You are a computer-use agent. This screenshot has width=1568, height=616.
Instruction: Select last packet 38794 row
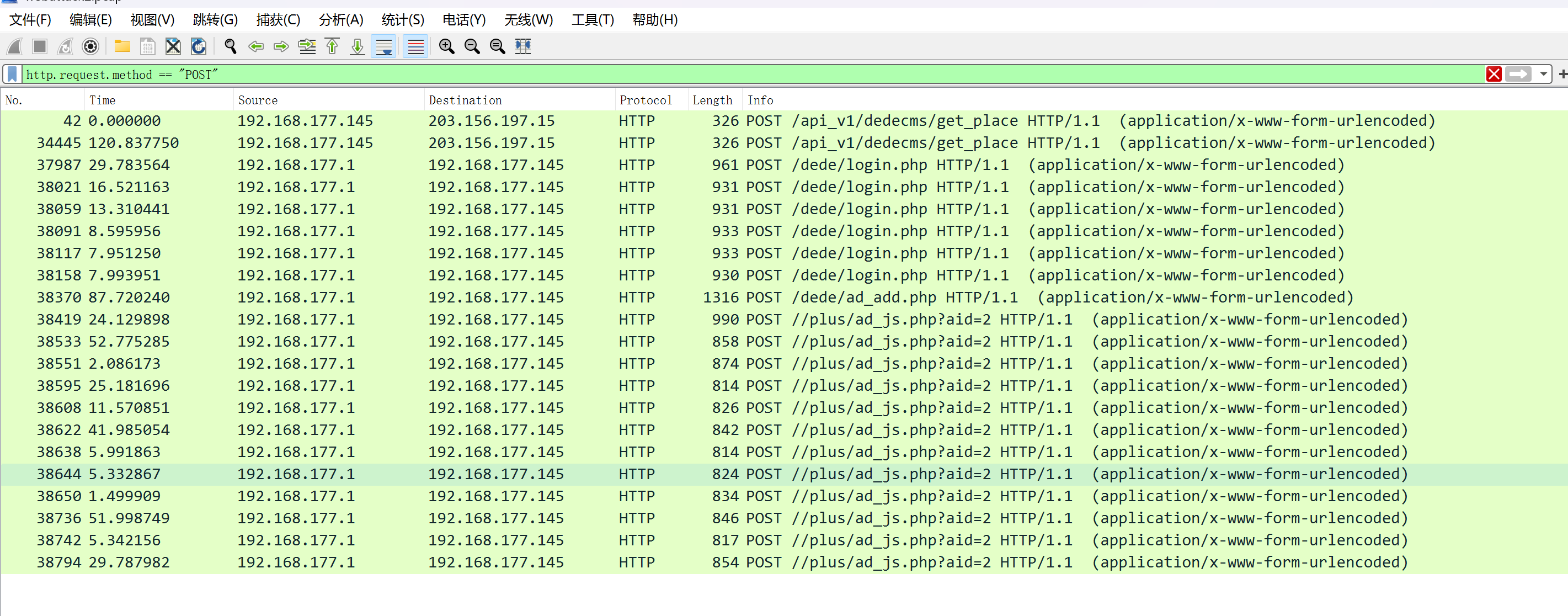click(x=784, y=562)
